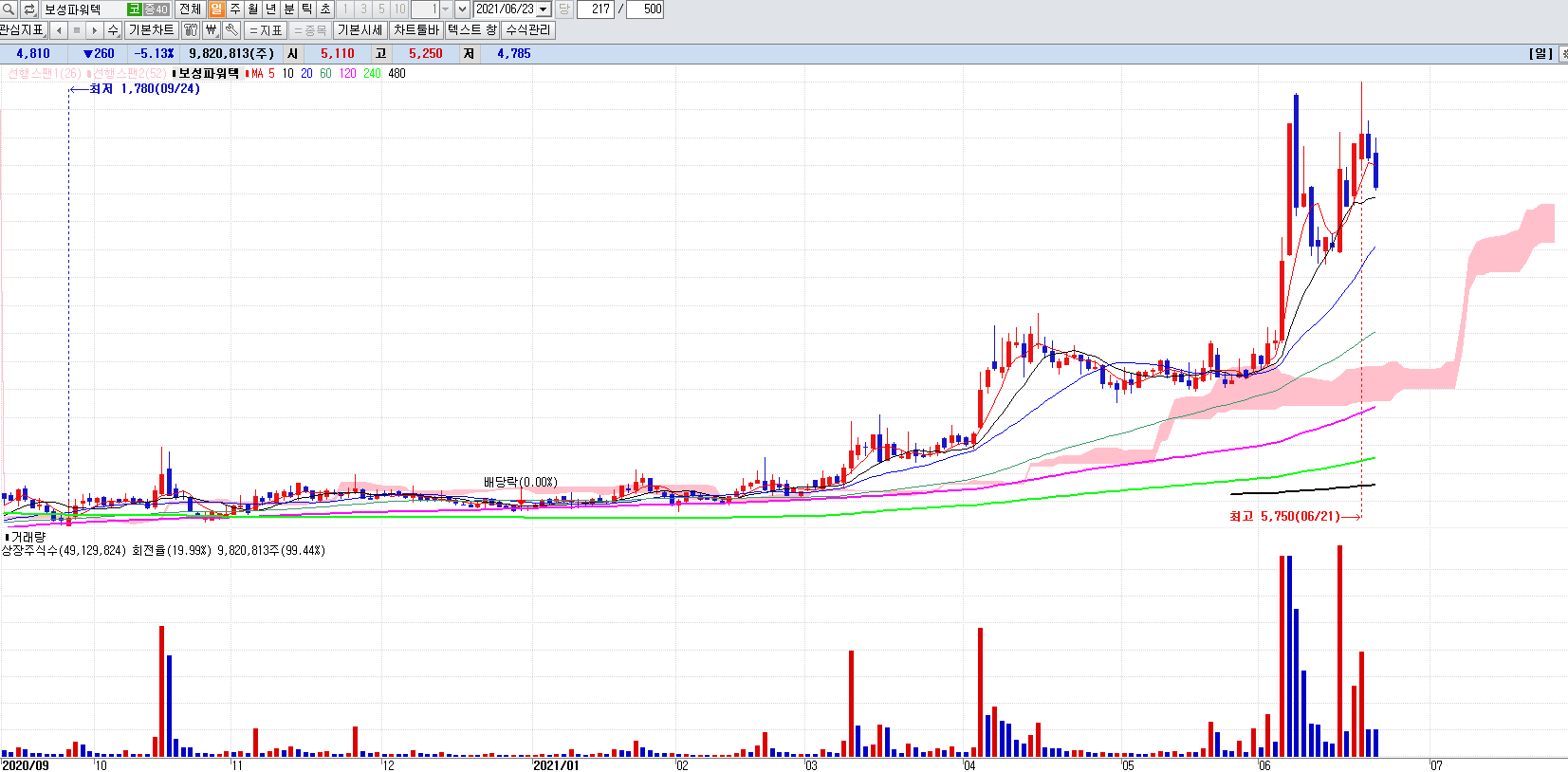
Task: Open 수식관리 formula management
Action: (528, 30)
